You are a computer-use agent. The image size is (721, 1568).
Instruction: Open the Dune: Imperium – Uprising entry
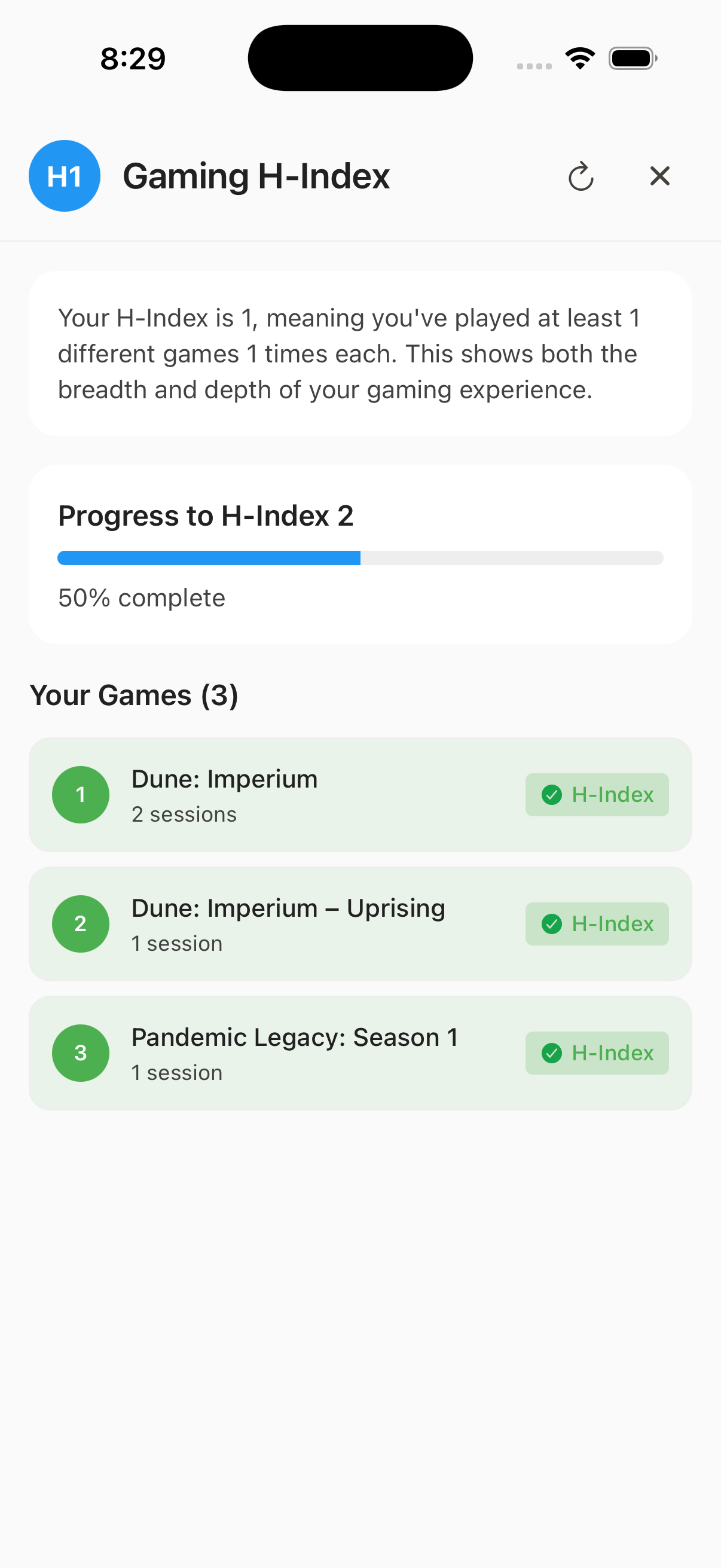click(x=360, y=924)
